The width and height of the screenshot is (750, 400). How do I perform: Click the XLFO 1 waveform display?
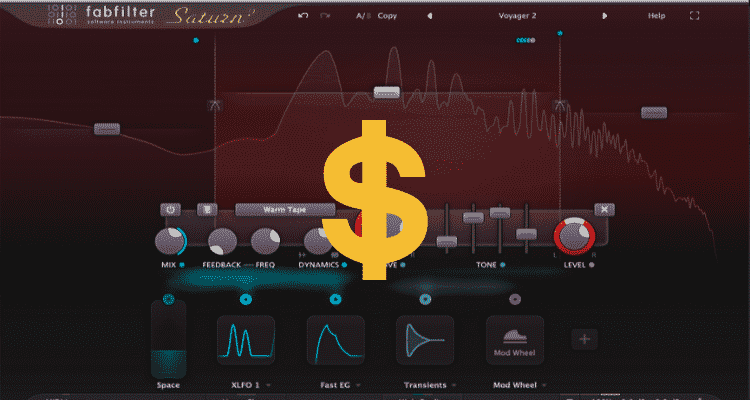pyautogui.click(x=246, y=344)
